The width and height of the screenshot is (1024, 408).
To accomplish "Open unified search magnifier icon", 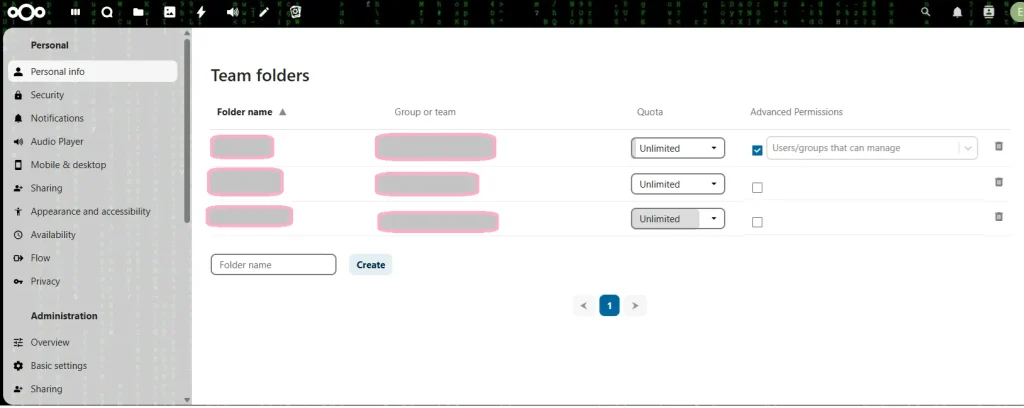I will (925, 12).
